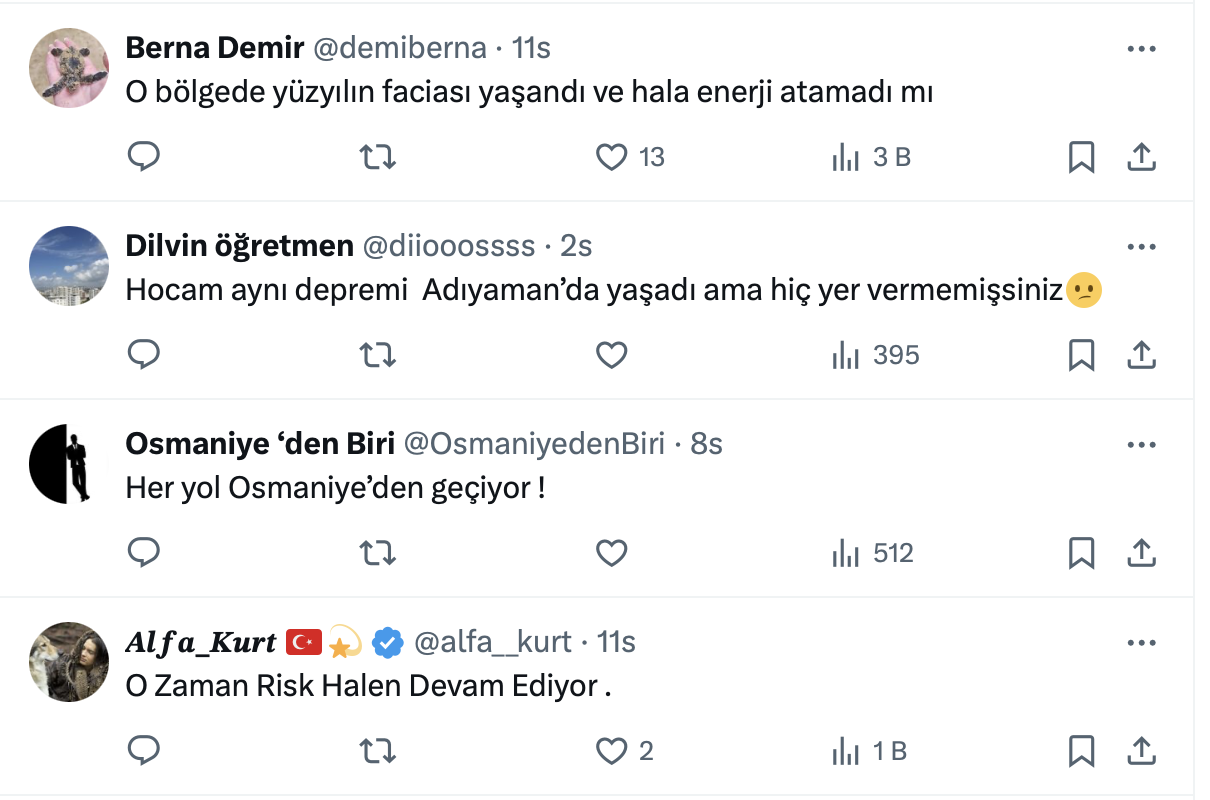Click Berna Demir's avatar image
The image size is (1210, 800).
click(68, 67)
